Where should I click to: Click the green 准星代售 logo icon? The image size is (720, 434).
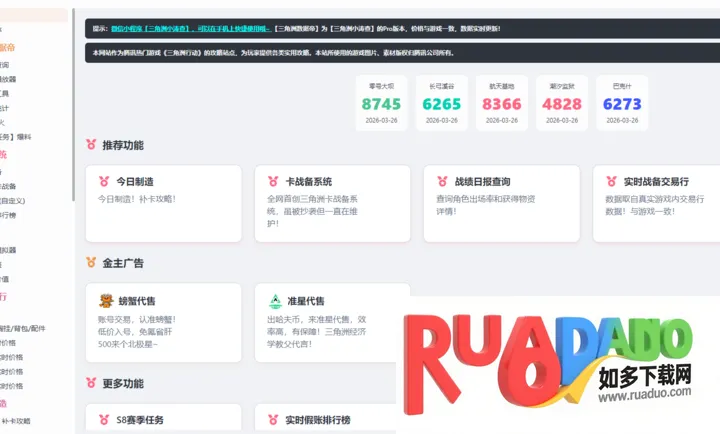point(273,300)
